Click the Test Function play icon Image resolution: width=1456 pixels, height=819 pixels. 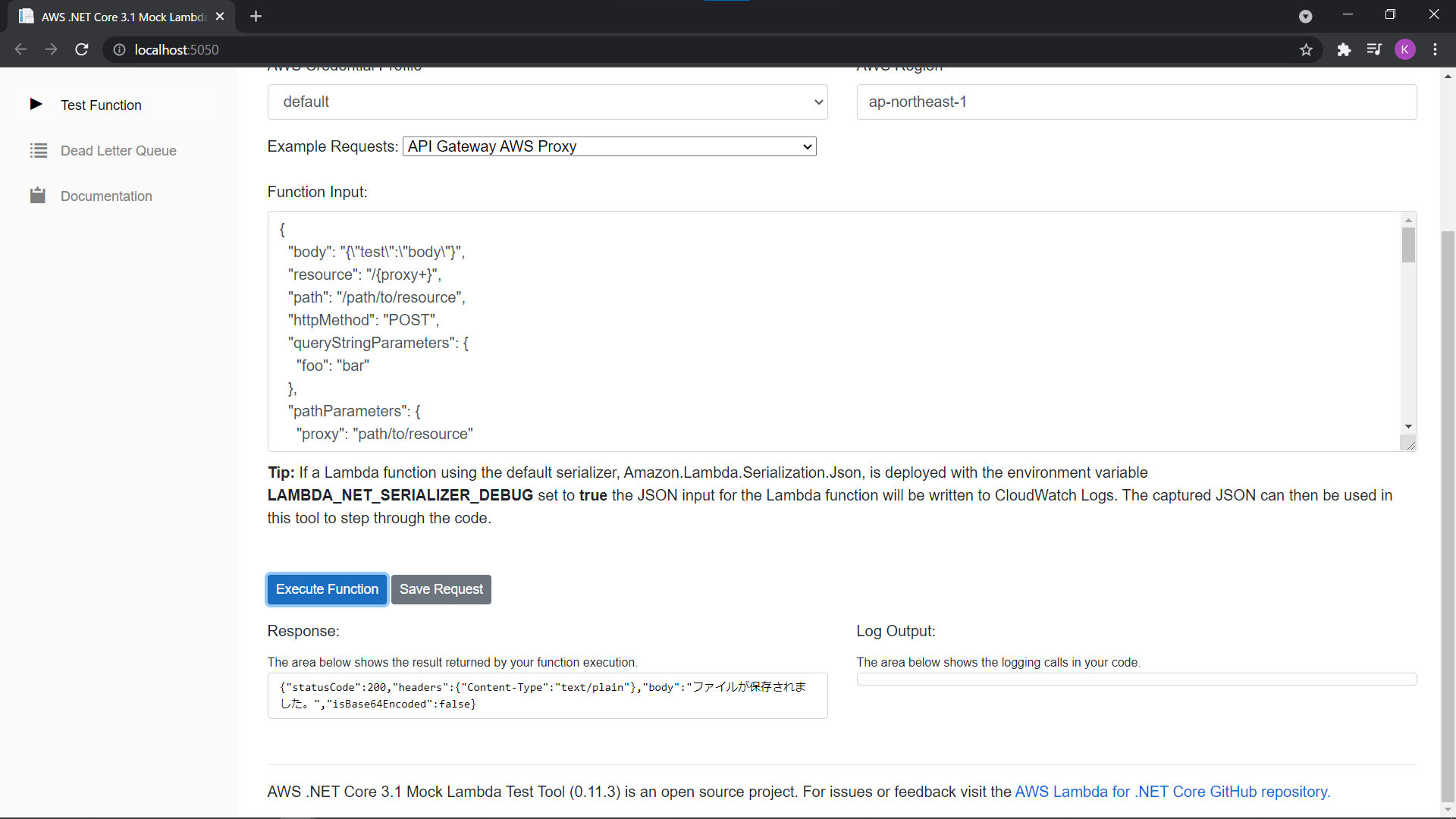[x=36, y=104]
